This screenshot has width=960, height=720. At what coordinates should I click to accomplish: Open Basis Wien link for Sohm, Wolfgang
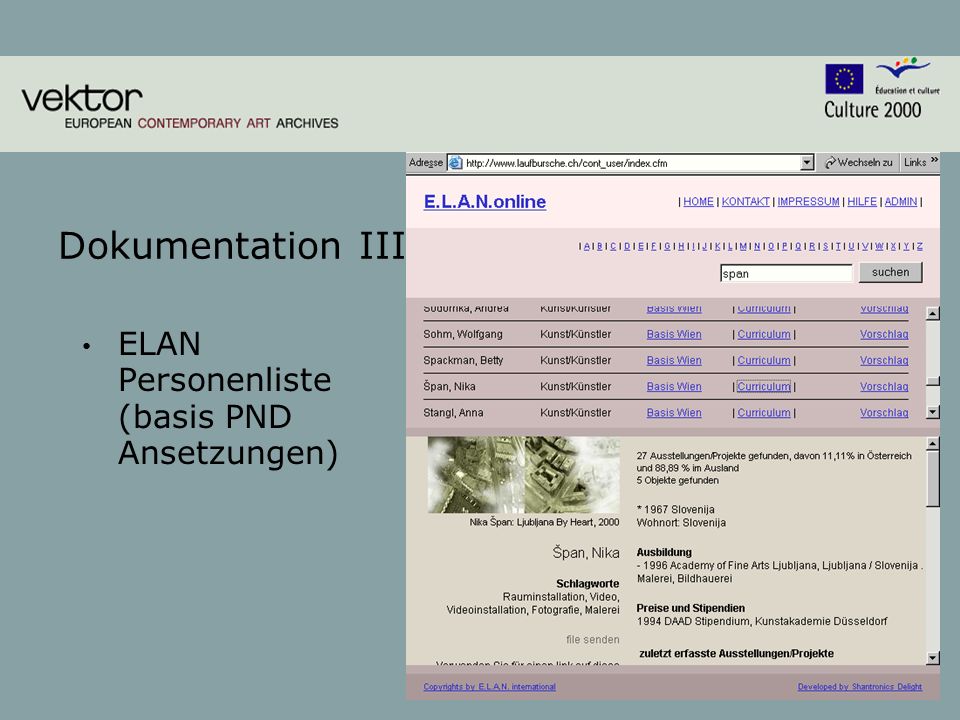coord(674,334)
